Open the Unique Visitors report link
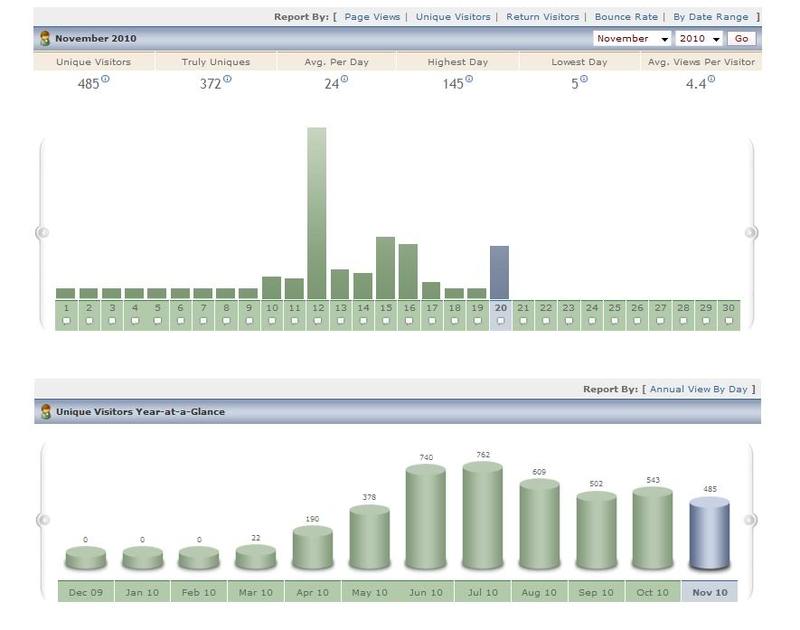 (453, 17)
